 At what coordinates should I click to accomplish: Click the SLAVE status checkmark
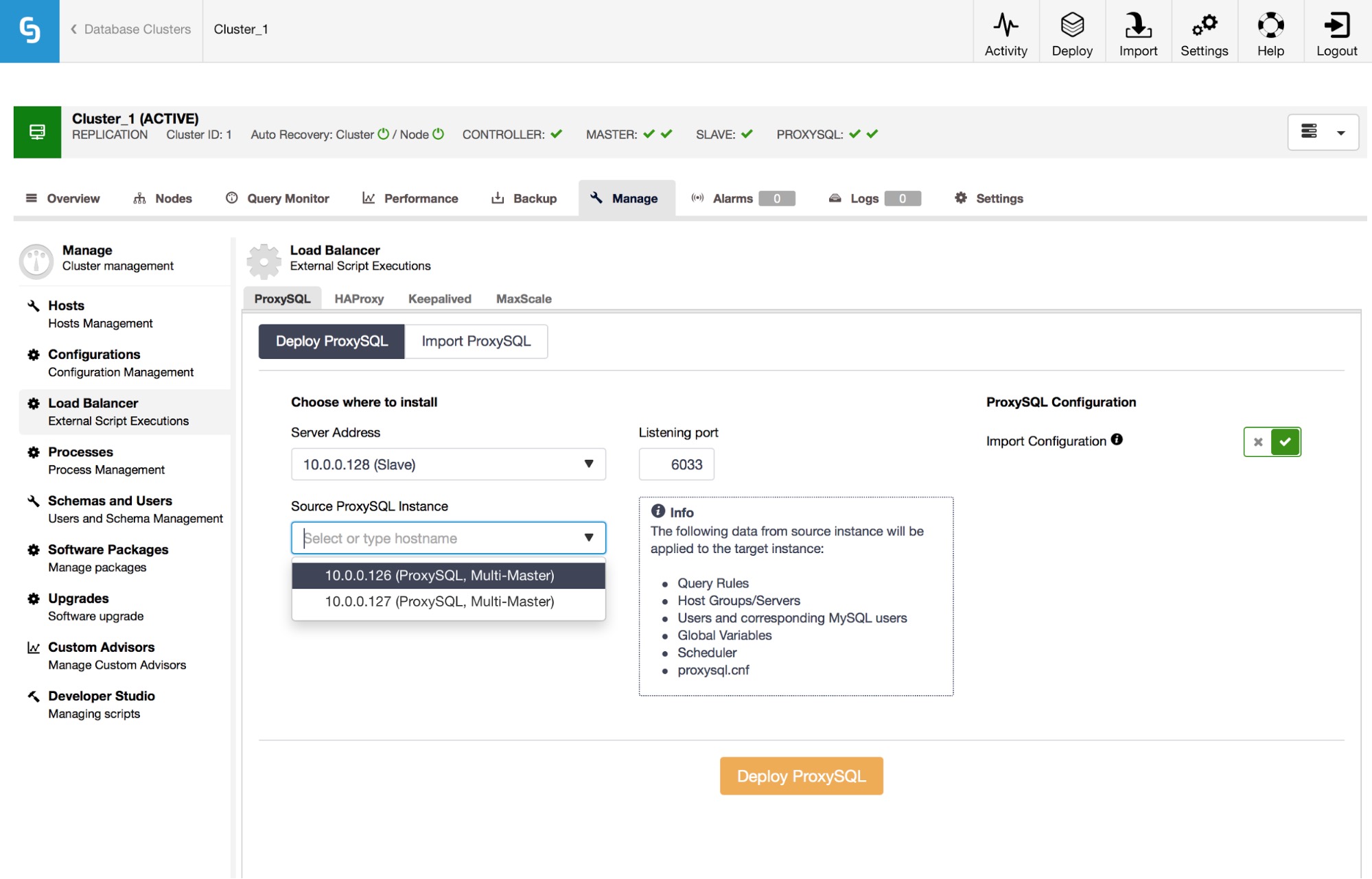(747, 134)
